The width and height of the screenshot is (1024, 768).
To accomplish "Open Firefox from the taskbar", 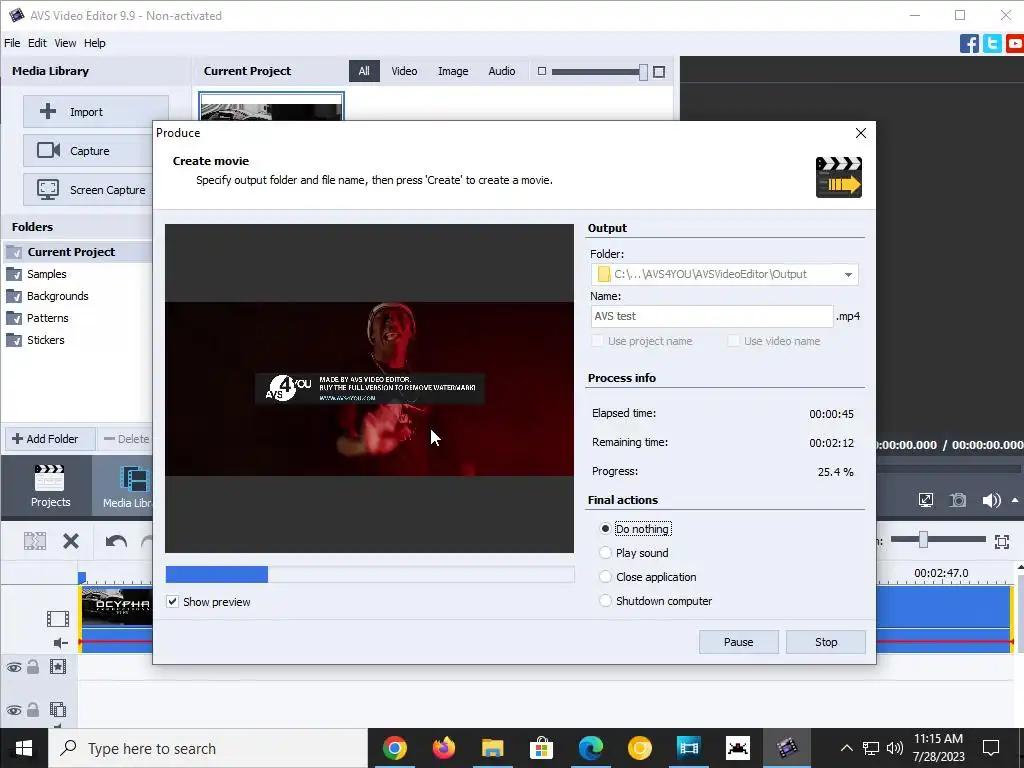I will pos(443,748).
